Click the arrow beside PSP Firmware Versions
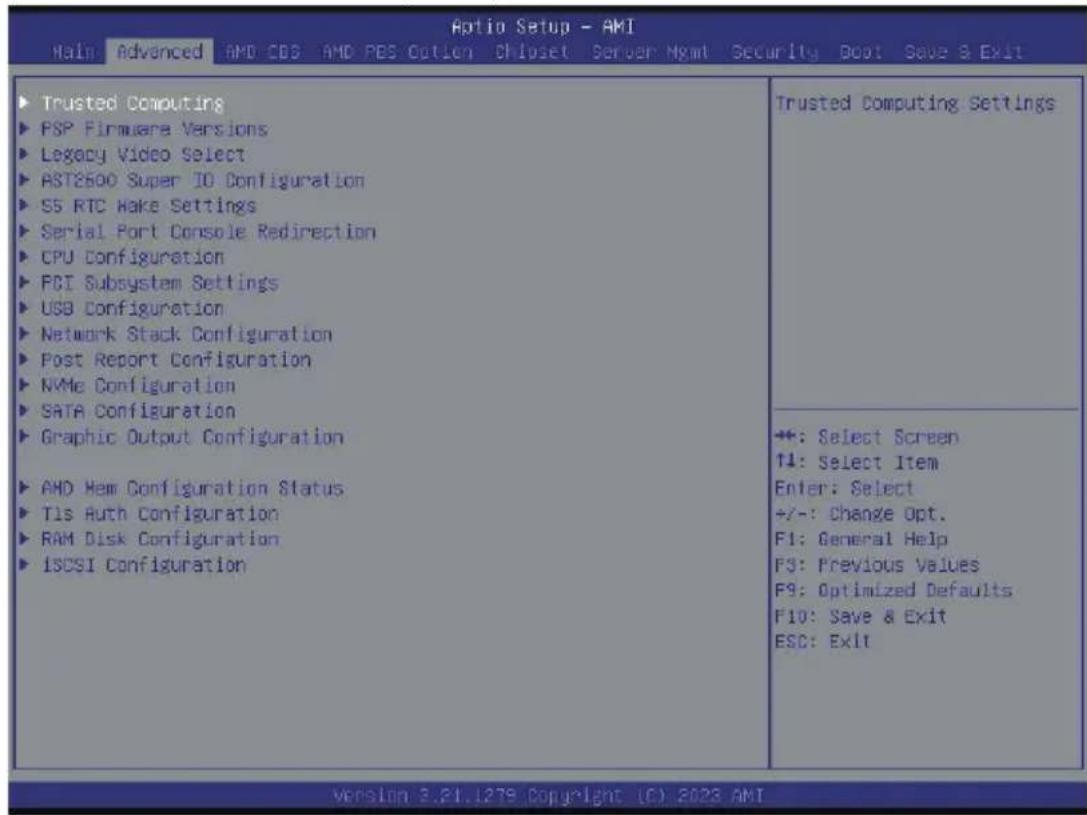 pyautogui.click(x=24, y=128)
